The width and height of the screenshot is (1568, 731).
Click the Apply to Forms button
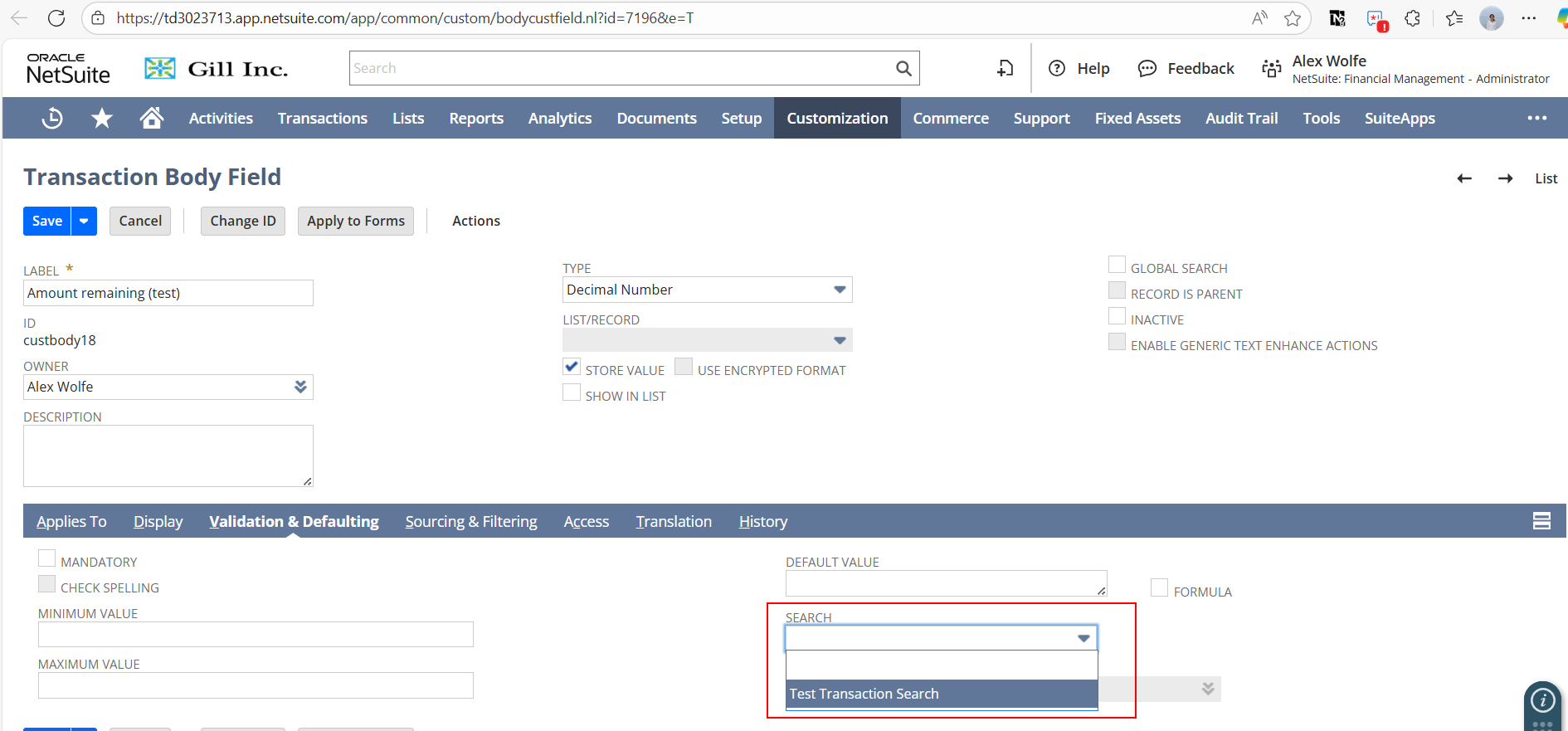coord(355,221)
